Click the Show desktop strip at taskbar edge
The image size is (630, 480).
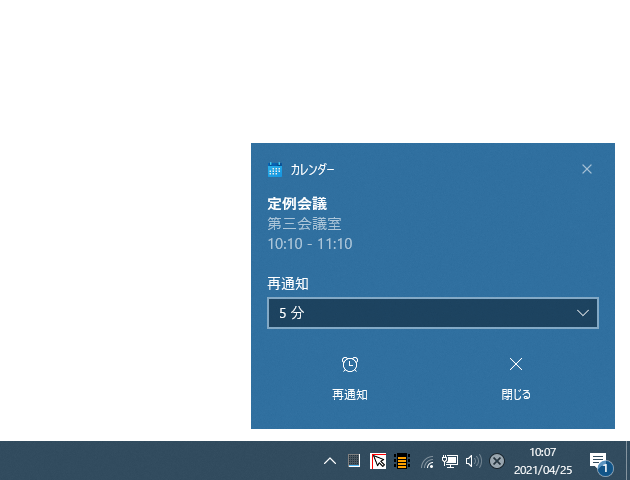tap(628, 461)
